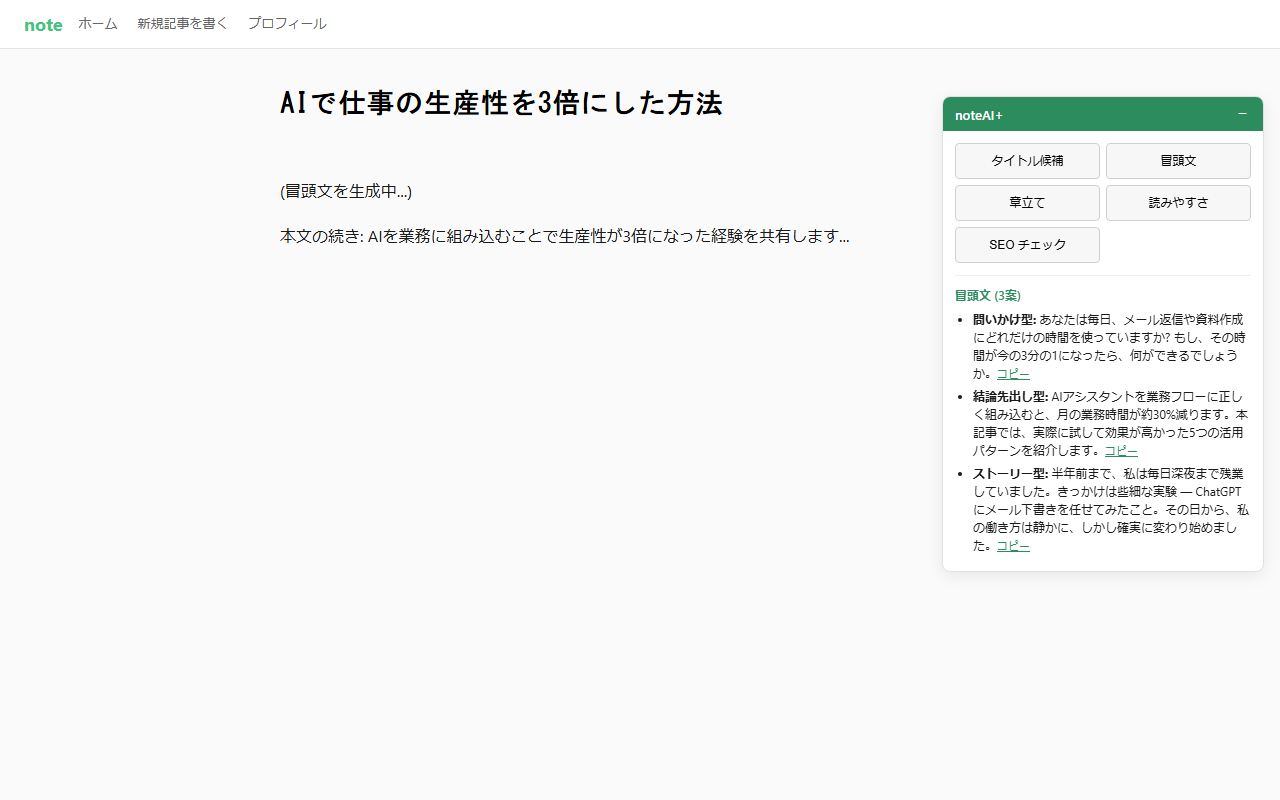Copy the 結論先出し型 opening suggestion
This screenshot has width=1280, height=800.
click(1121, 451)
